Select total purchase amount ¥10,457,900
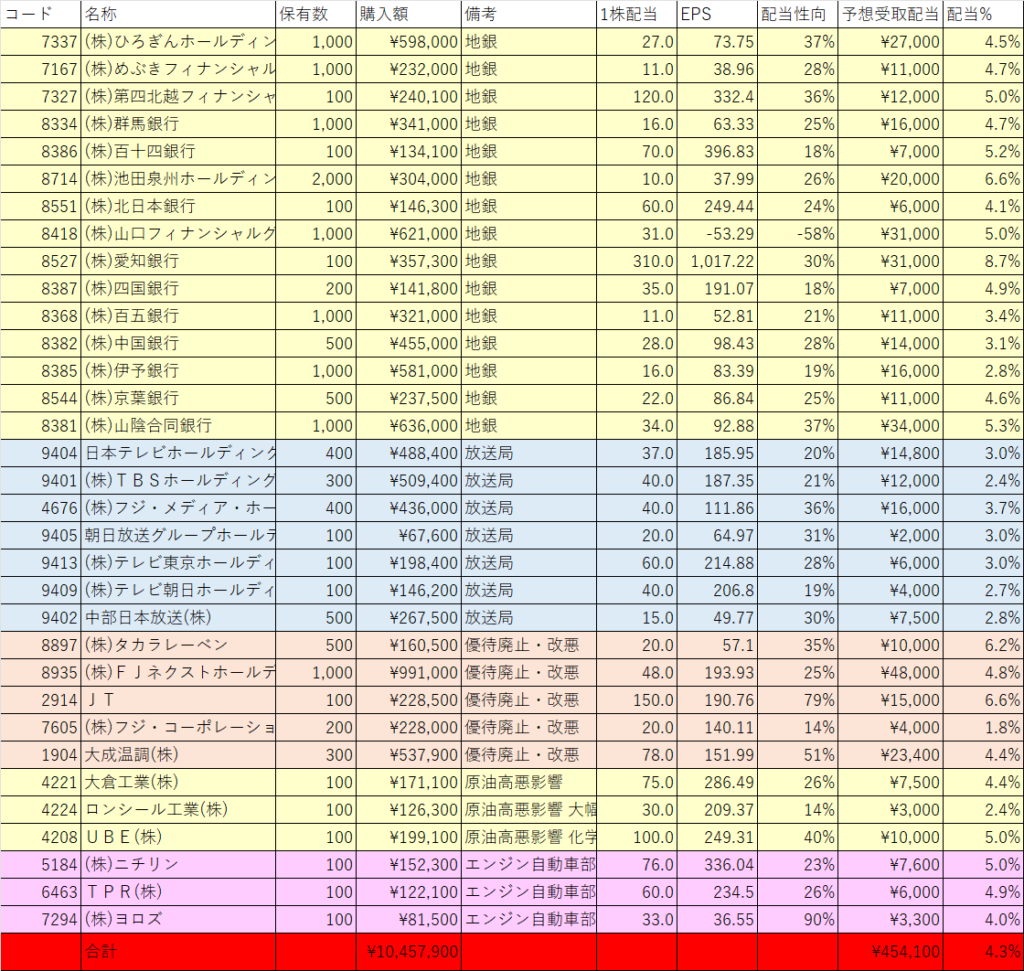Screen dimensions: 1024x971 (x=413, y=951)
